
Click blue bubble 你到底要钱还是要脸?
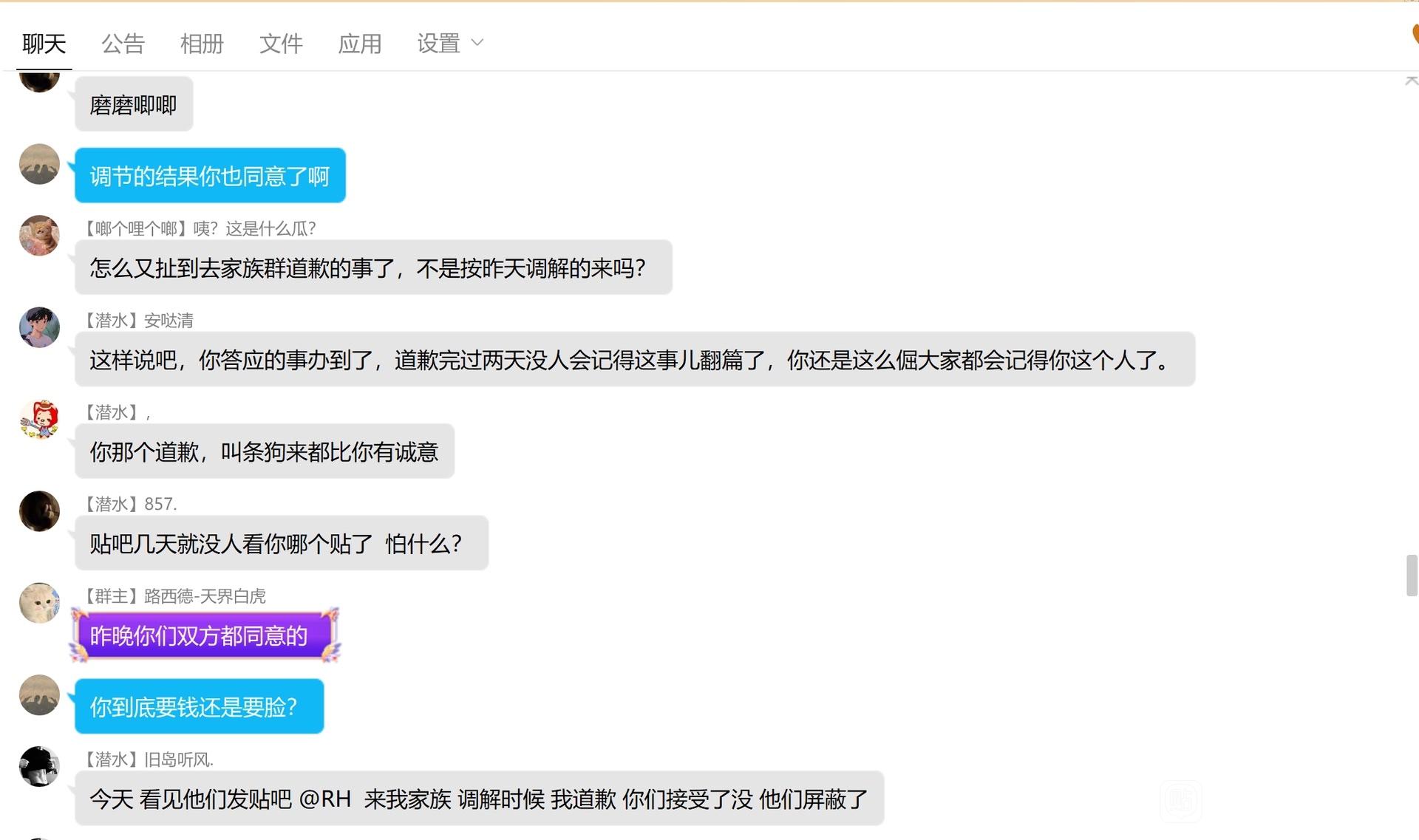point(200,706)
